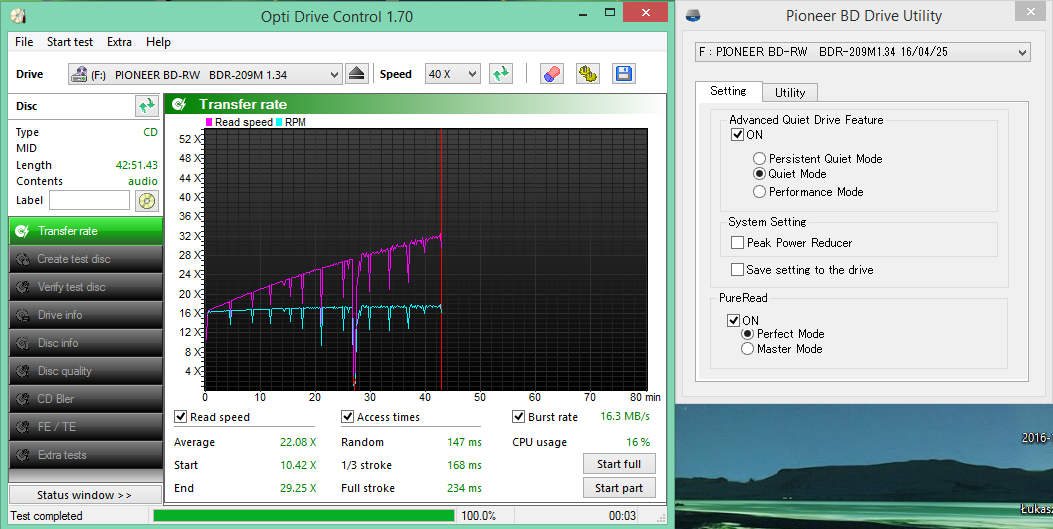1053x529 pixels.
Task: Click the Length value 42:51.43
Action: (x=136, y=164)
